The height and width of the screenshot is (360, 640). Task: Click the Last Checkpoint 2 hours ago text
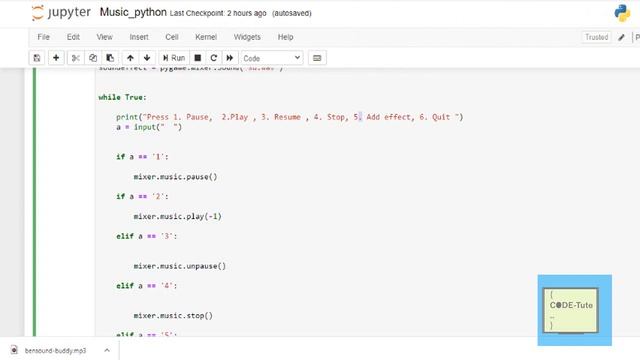point(218,13)
